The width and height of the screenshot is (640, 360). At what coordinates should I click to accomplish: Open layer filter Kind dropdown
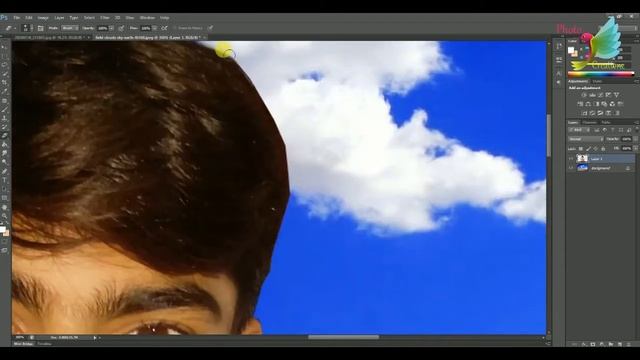(x=579, y=130)
